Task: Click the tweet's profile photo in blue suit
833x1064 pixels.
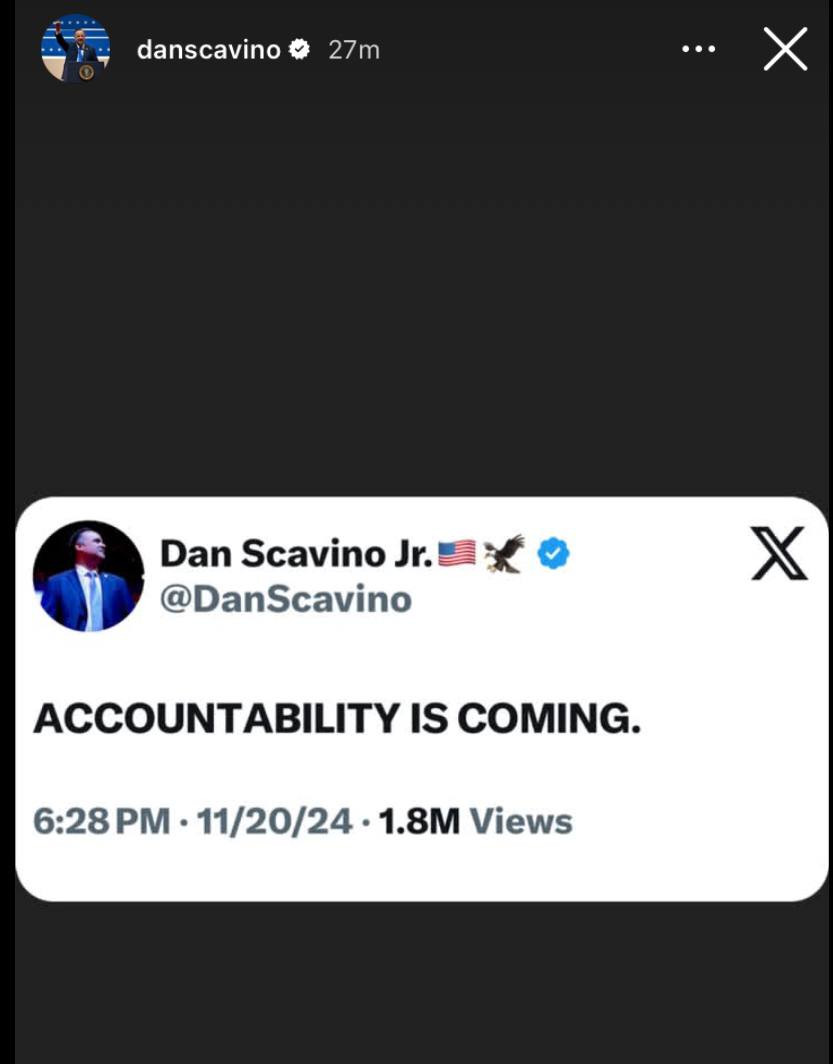Action: [x=88, y=576]
